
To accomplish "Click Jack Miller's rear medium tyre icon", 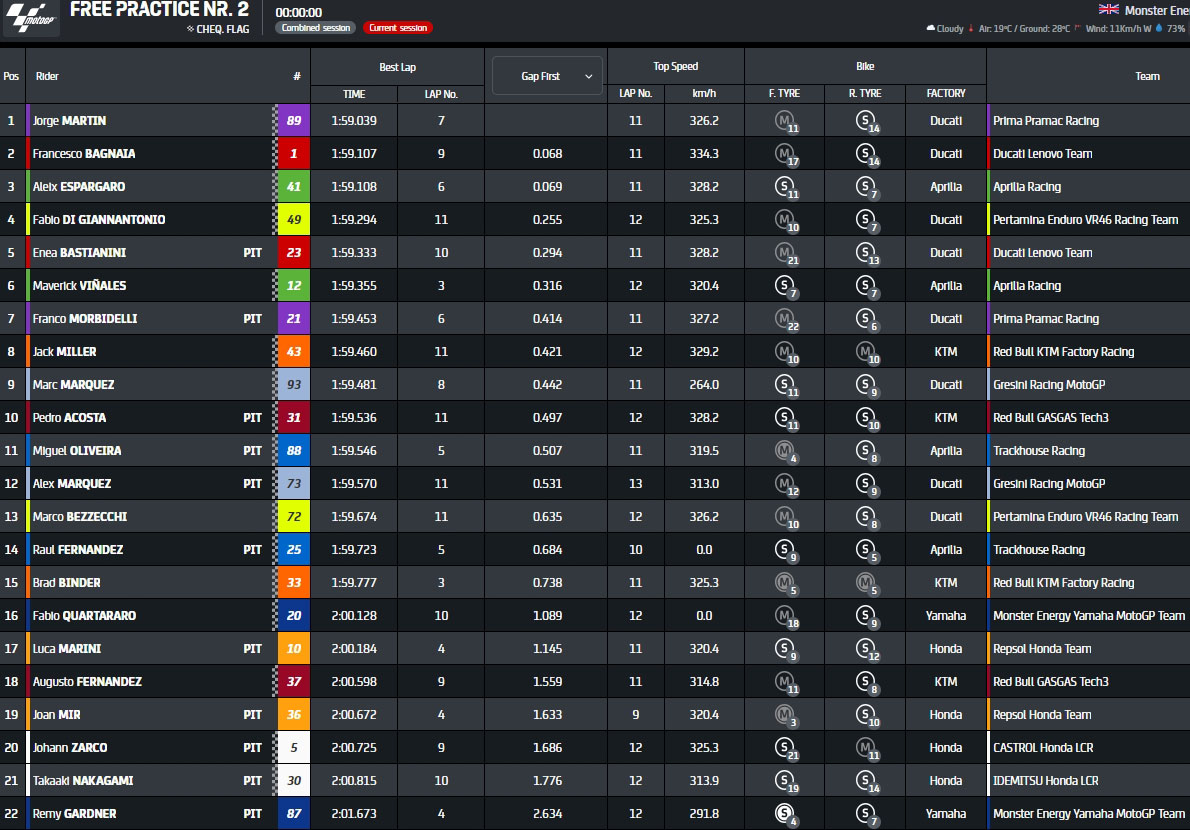I will coord(866,352).
